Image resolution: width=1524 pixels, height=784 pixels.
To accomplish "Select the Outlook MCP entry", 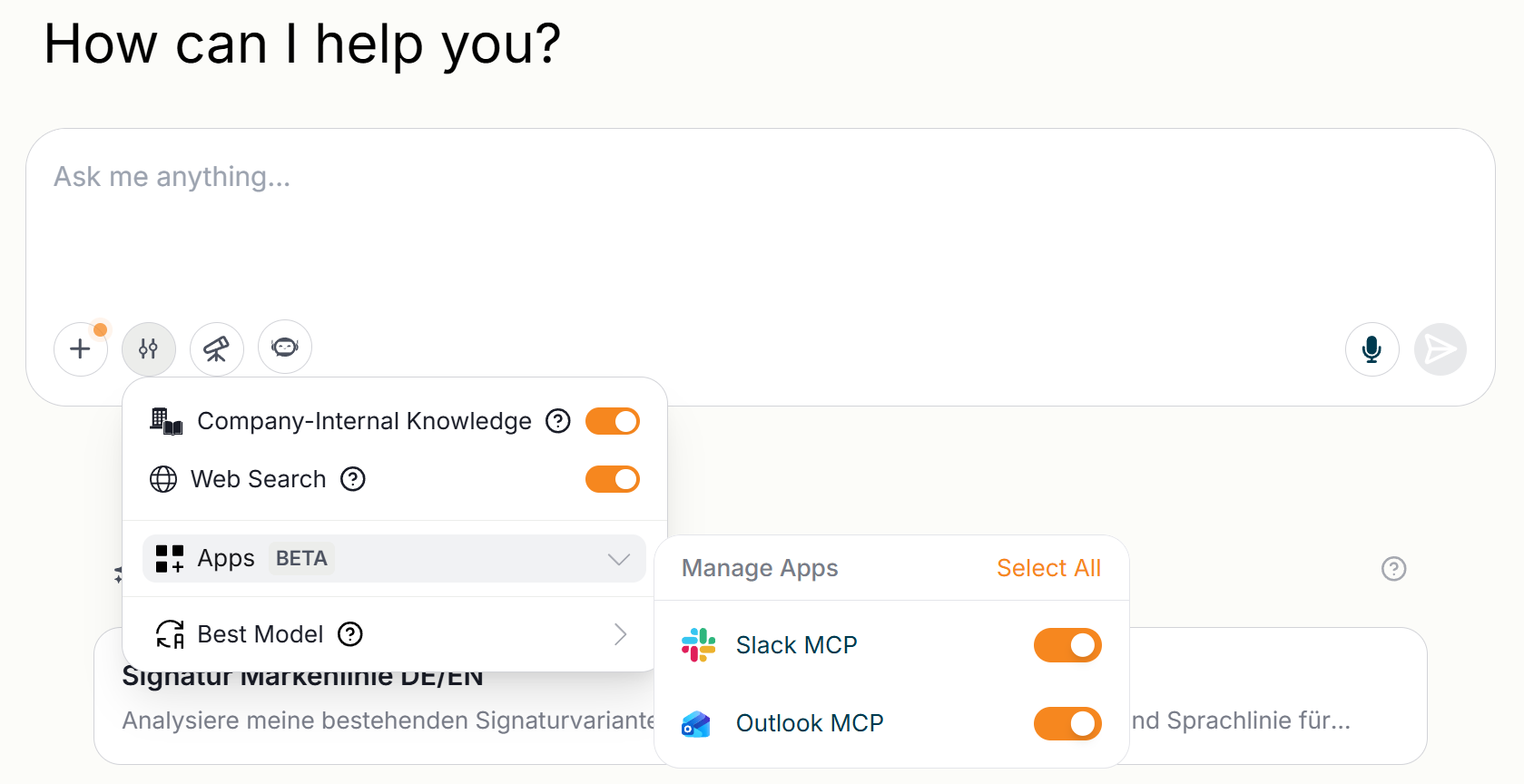I will (810, 723).
